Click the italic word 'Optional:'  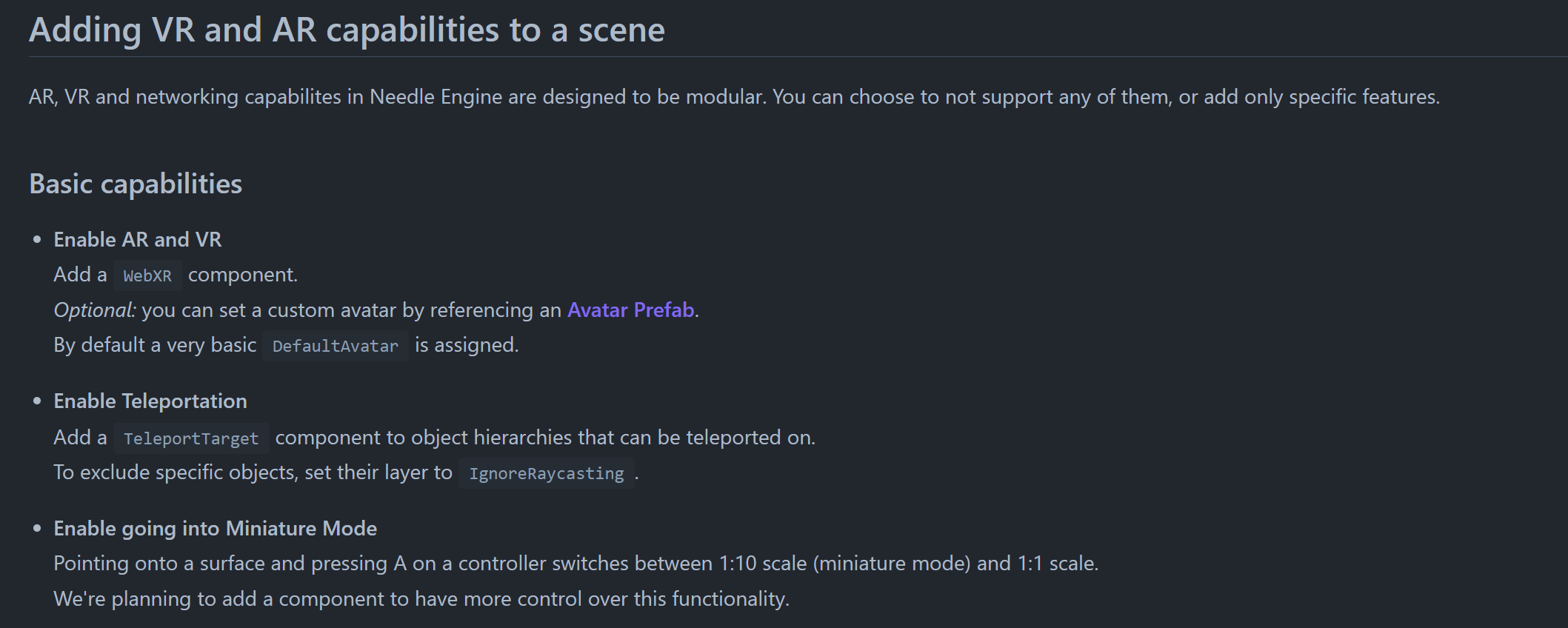95,310
